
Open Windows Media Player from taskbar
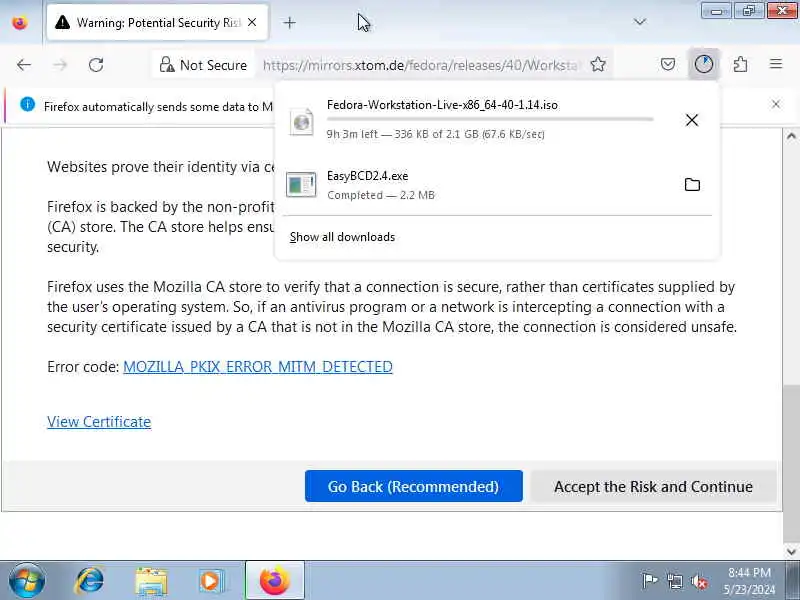[x=211, y=581]
